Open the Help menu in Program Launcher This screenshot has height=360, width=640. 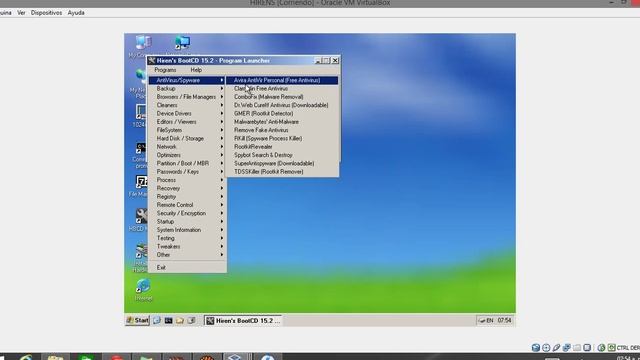196,70
